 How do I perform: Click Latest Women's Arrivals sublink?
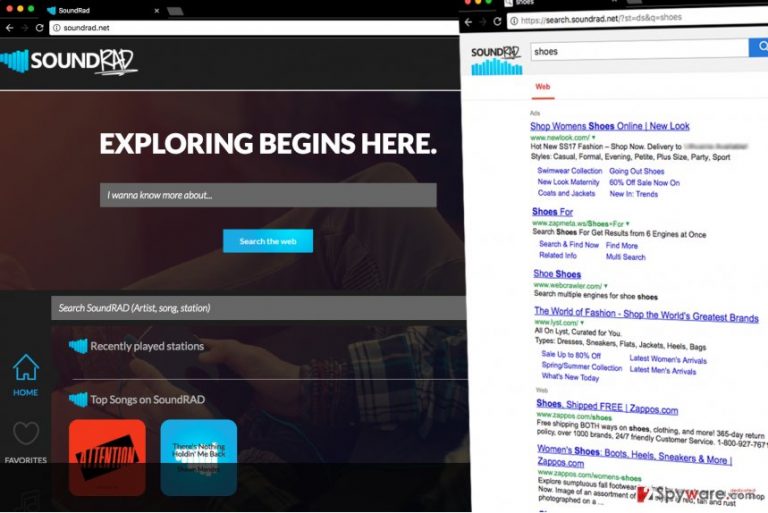pyautogui.click(x=668, y=359)
